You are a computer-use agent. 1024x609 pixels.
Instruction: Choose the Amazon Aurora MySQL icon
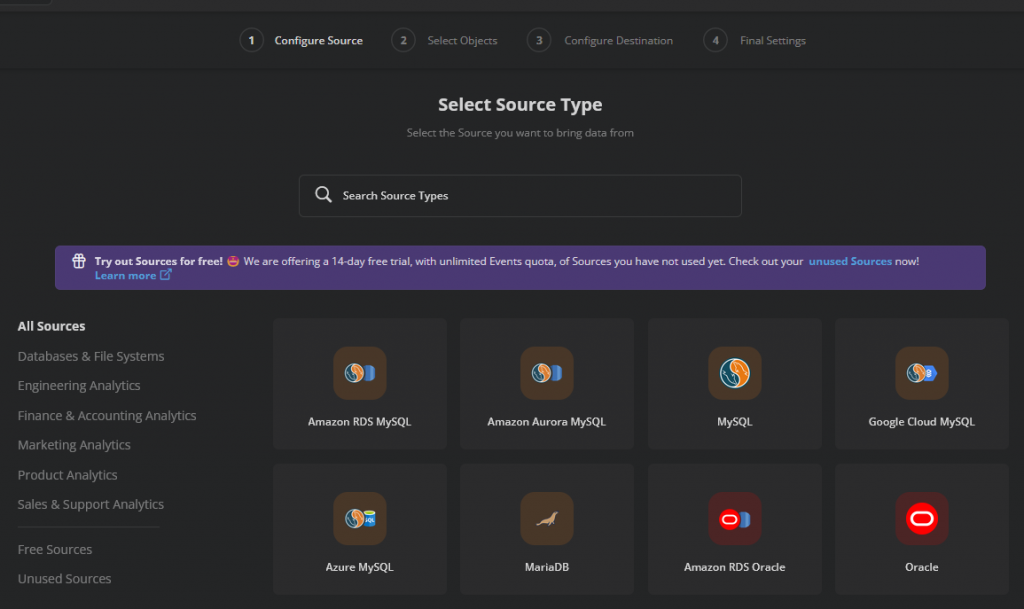(x=547, y=373)
